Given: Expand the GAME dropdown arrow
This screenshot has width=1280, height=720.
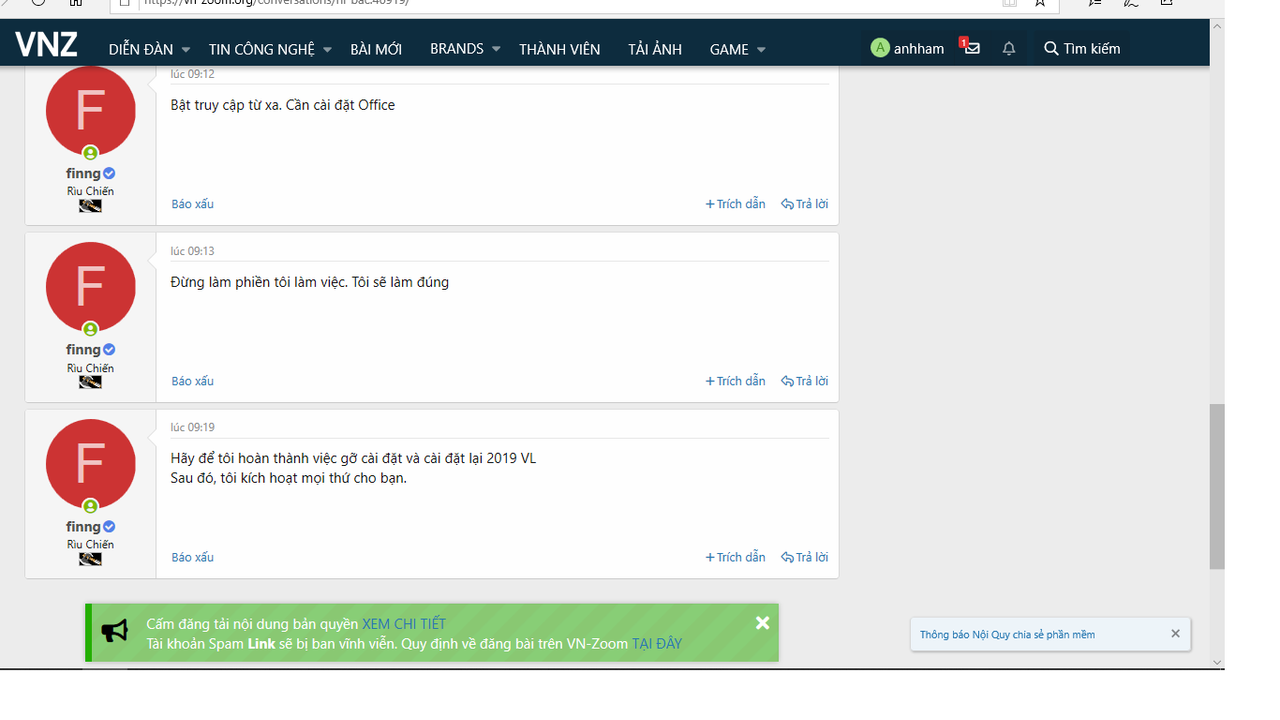Looking at the screenshot, I should tap(761, 49).
